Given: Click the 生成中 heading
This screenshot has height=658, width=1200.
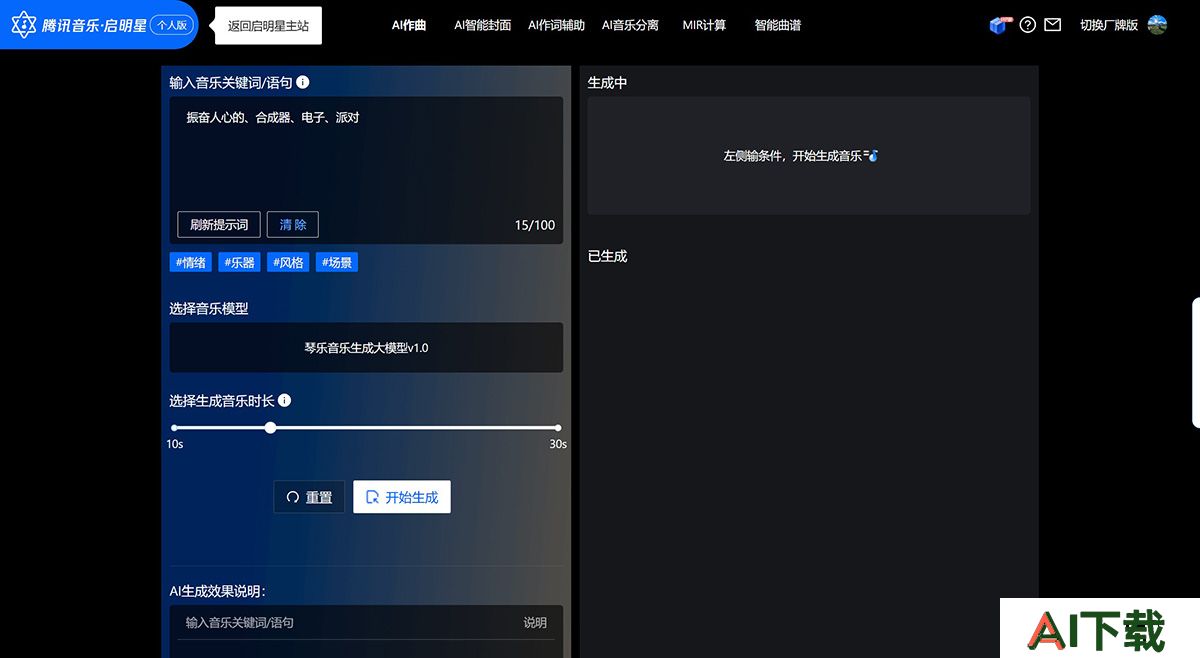Looking at the screenshot, I should 608,83.
